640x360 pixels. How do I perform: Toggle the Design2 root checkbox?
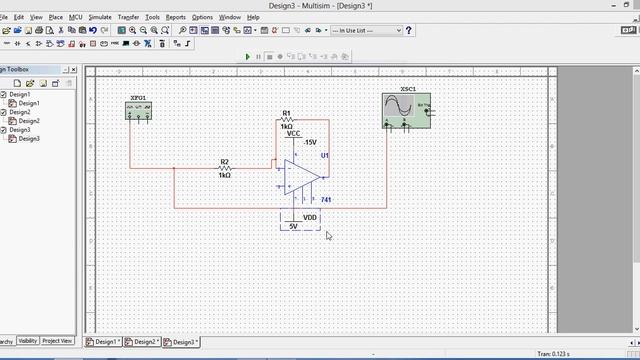[x=3, y=112]
